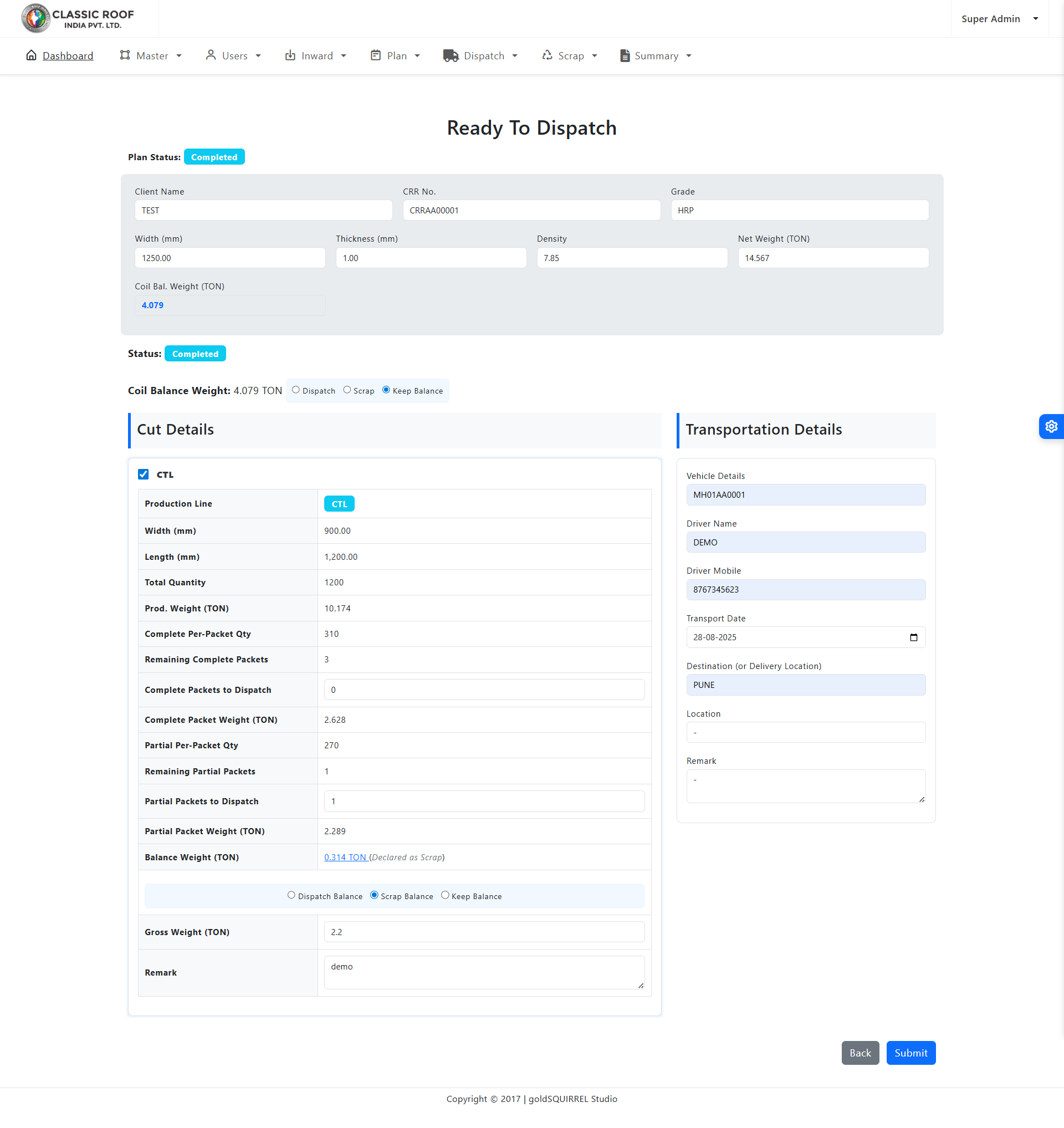
Task: Click the Summary document icon
Action: tap(625, 55)
